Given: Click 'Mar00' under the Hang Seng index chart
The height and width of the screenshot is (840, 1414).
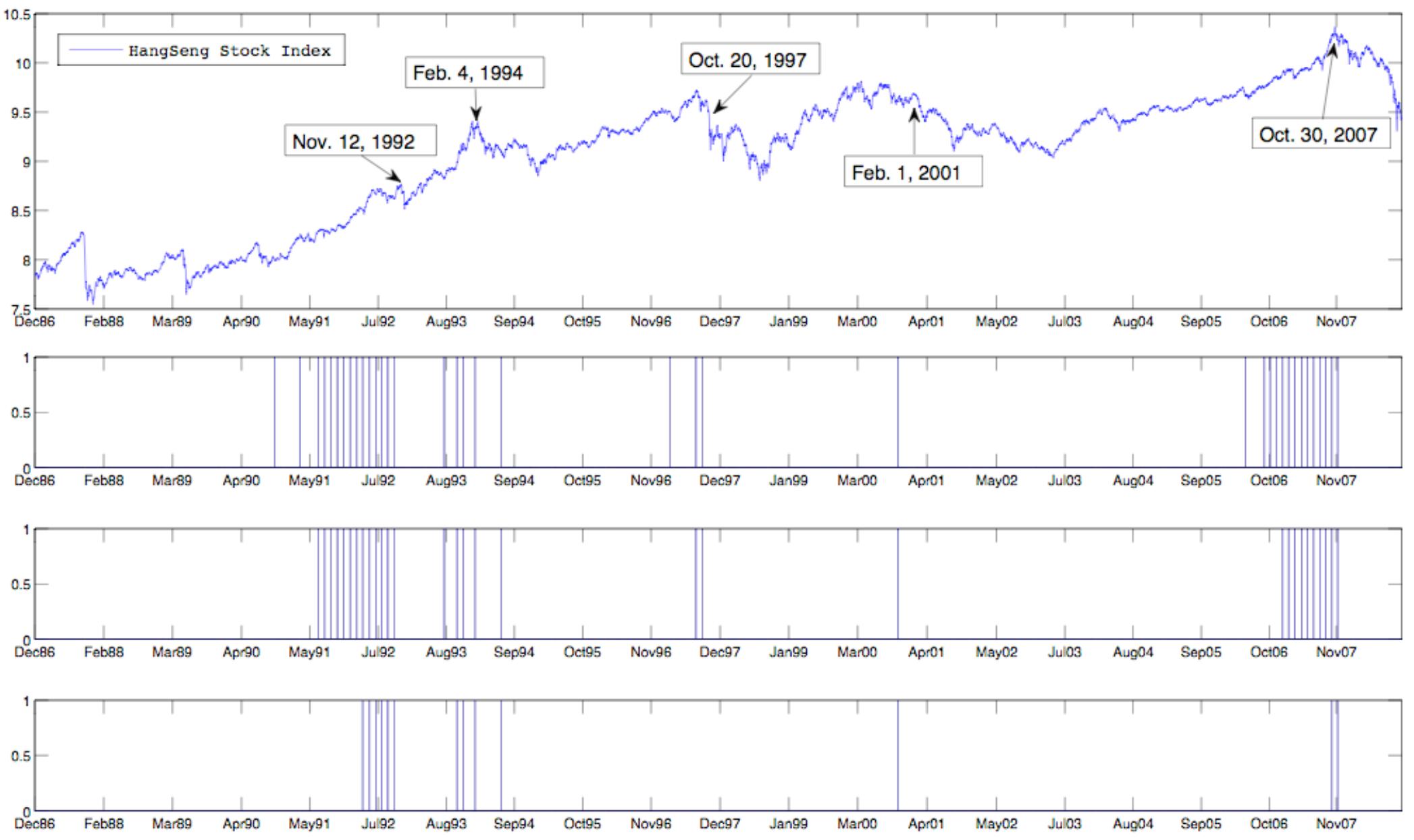Looking at the screenshot, I should tap(857, 322).
